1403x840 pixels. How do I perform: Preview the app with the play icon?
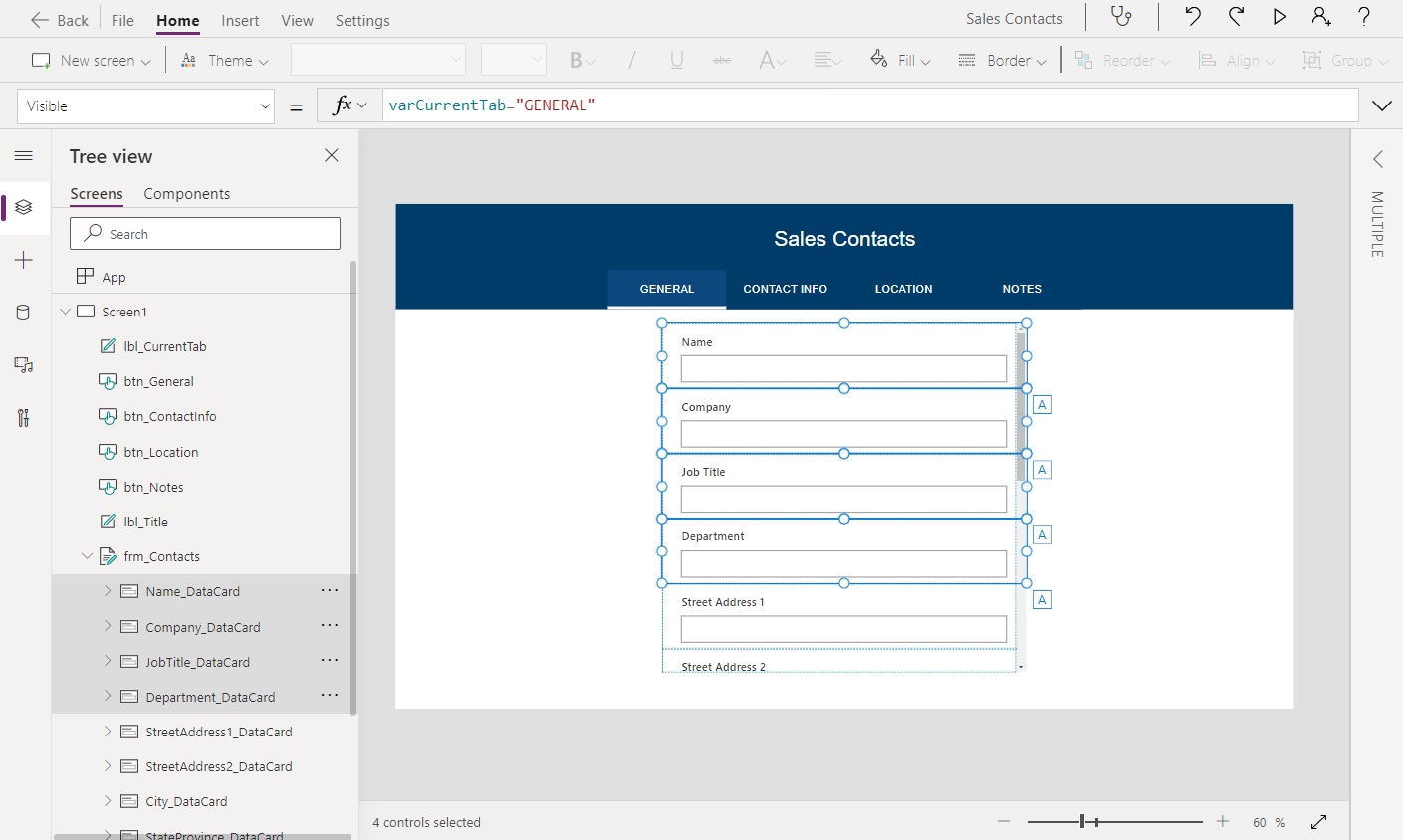(x=1279, y=17)
